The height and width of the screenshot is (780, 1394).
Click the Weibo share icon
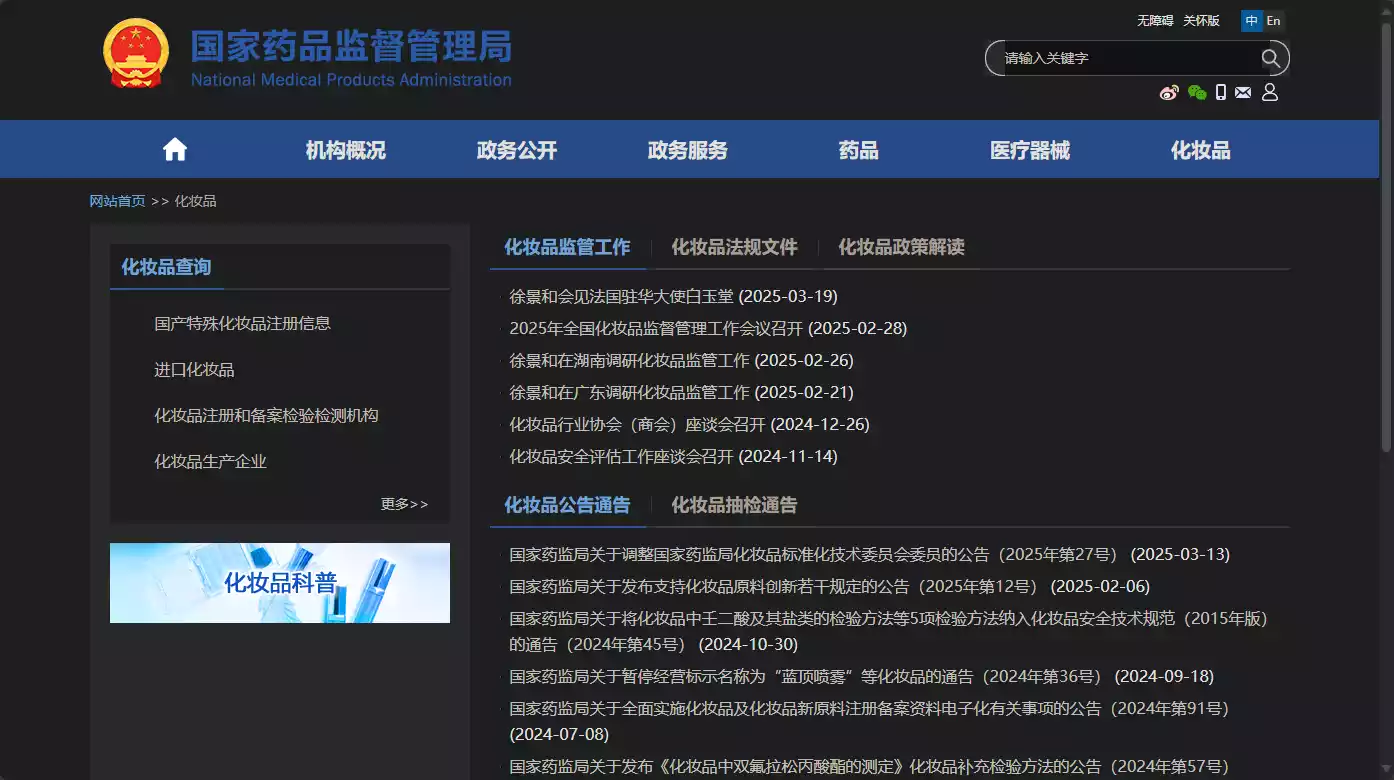(x=1169, y=92)
